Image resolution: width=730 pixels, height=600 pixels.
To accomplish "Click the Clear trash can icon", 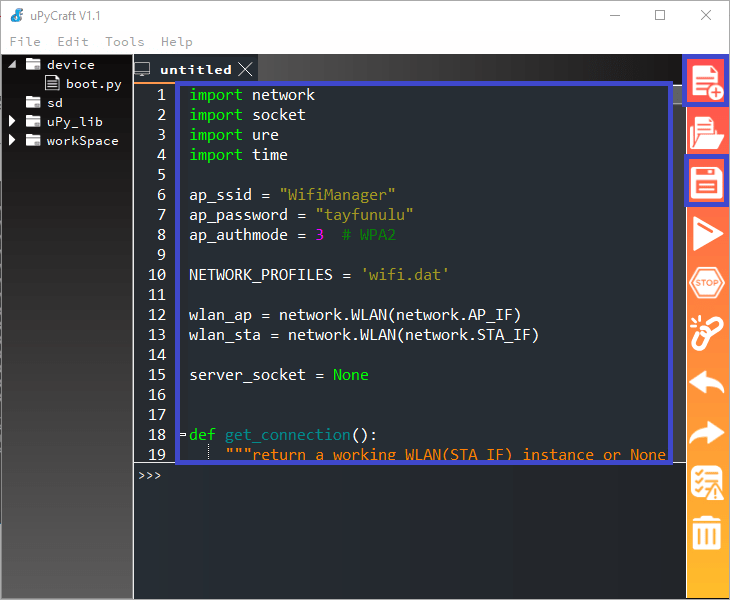I will pyautogui.click(x=707, y=533).
